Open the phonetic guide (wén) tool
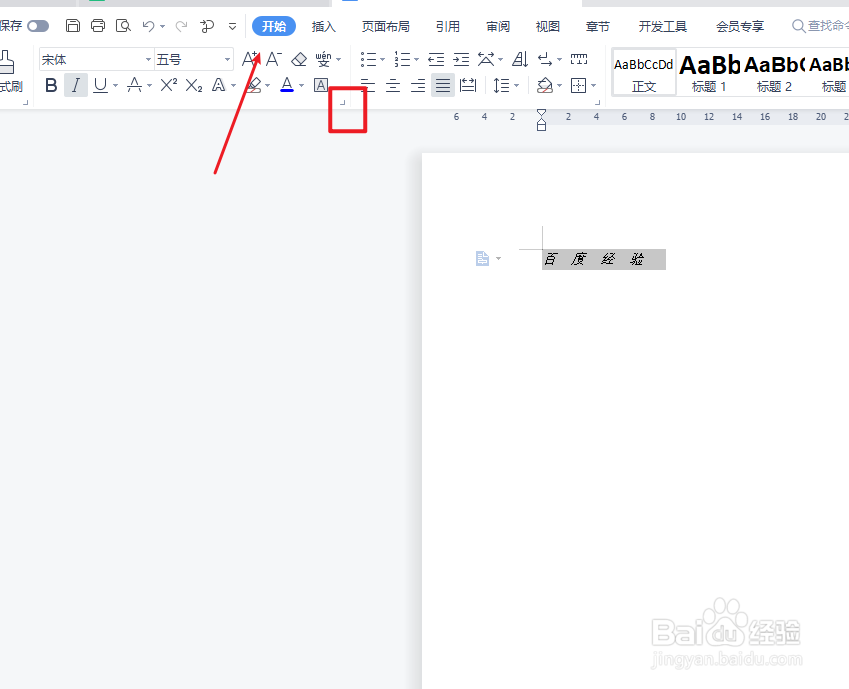 coord(323,59)
